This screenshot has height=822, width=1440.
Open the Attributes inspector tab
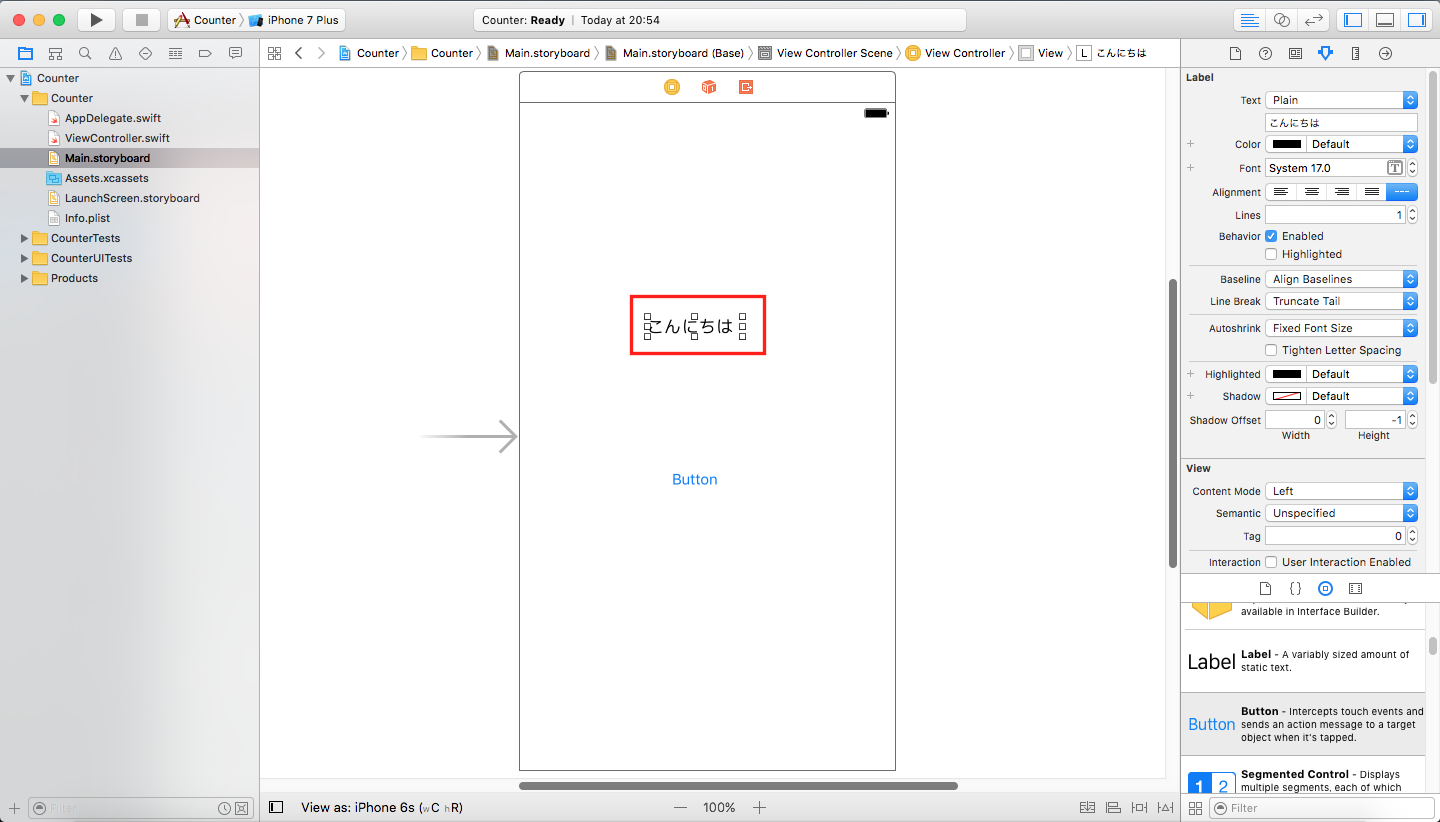1325,53
